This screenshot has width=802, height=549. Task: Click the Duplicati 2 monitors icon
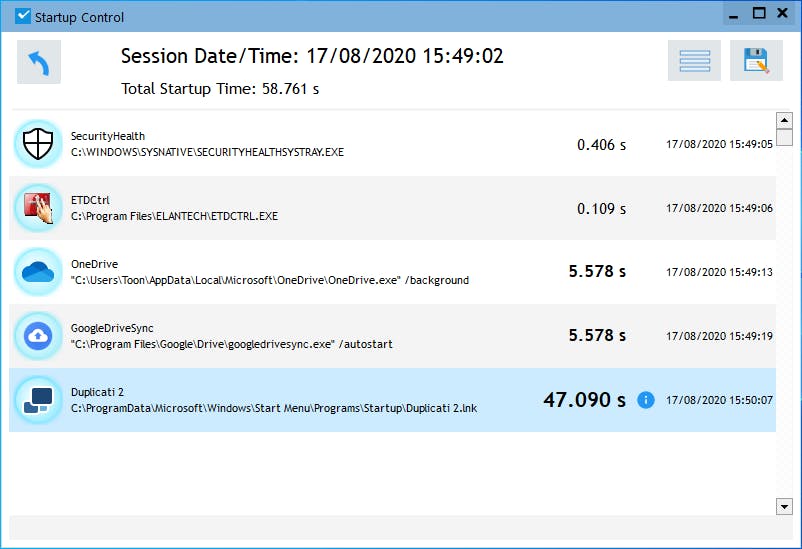click(39, 400)
